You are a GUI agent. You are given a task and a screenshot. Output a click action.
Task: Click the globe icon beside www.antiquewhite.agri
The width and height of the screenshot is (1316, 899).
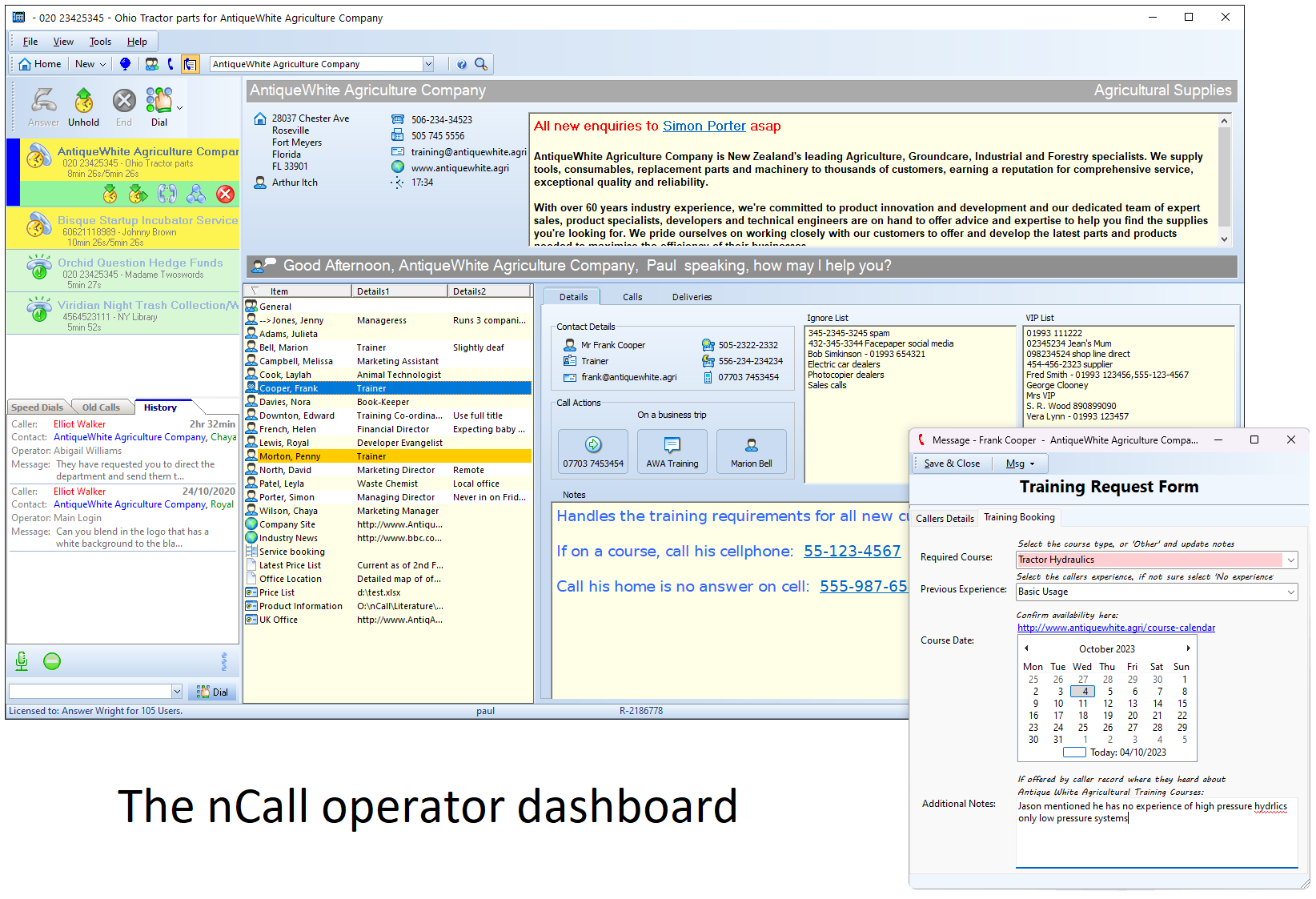pos(397,167)
